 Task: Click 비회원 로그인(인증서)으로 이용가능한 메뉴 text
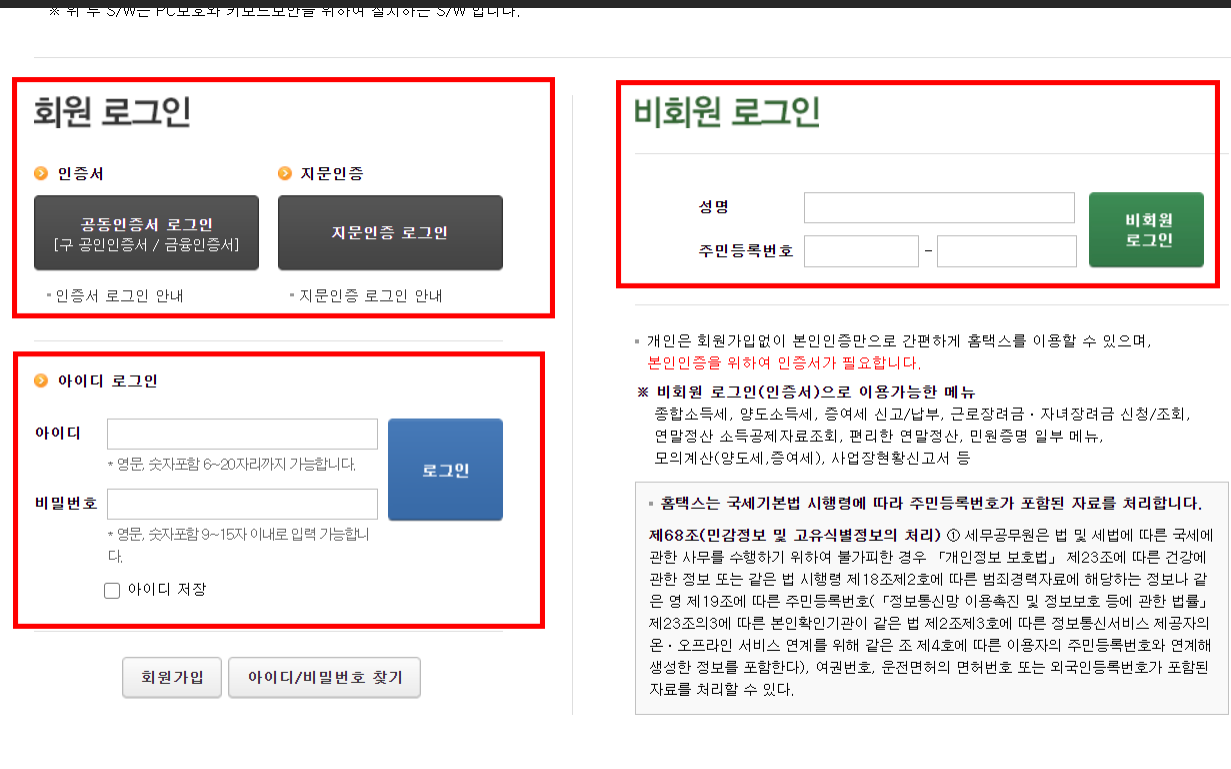click(815, 391)
